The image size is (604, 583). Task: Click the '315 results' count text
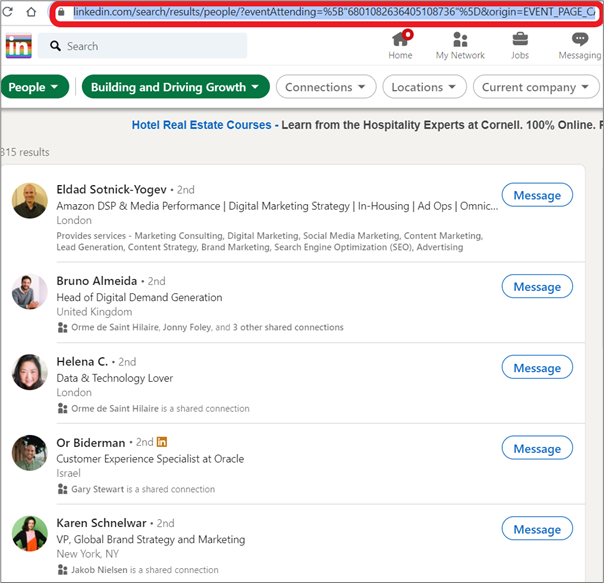coord(25,152)
